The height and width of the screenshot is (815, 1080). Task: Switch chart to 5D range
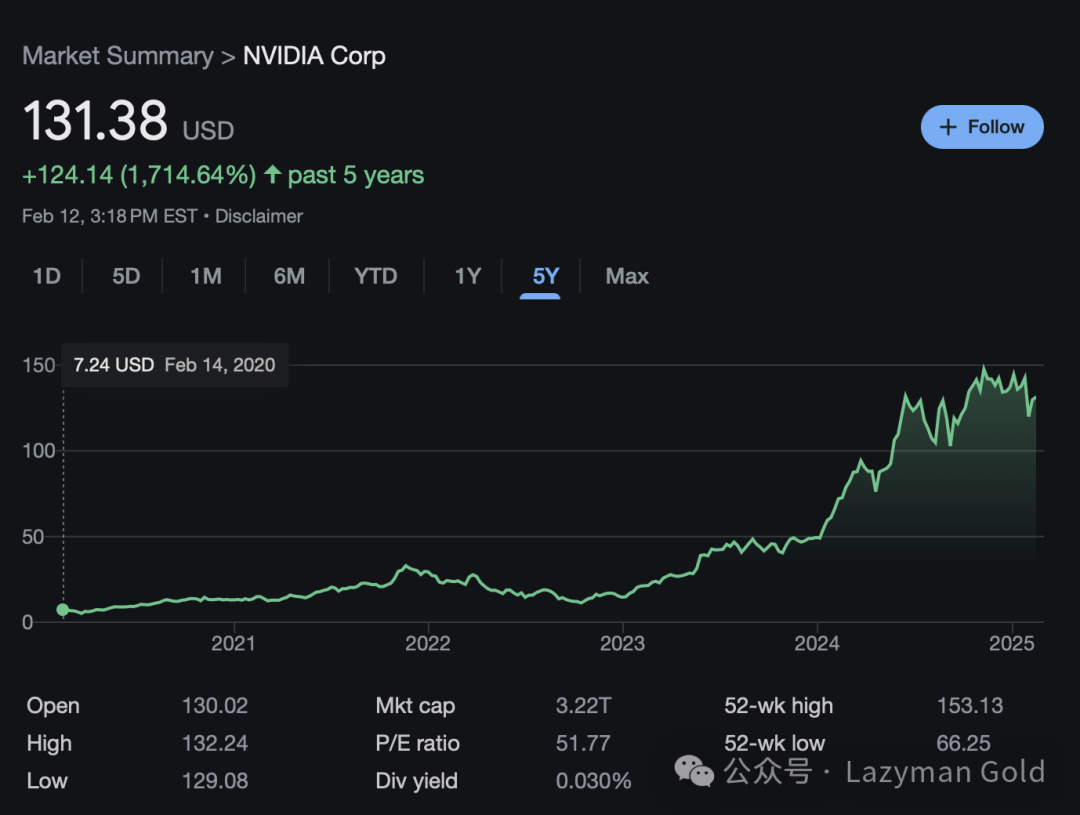tap(126, 276)
